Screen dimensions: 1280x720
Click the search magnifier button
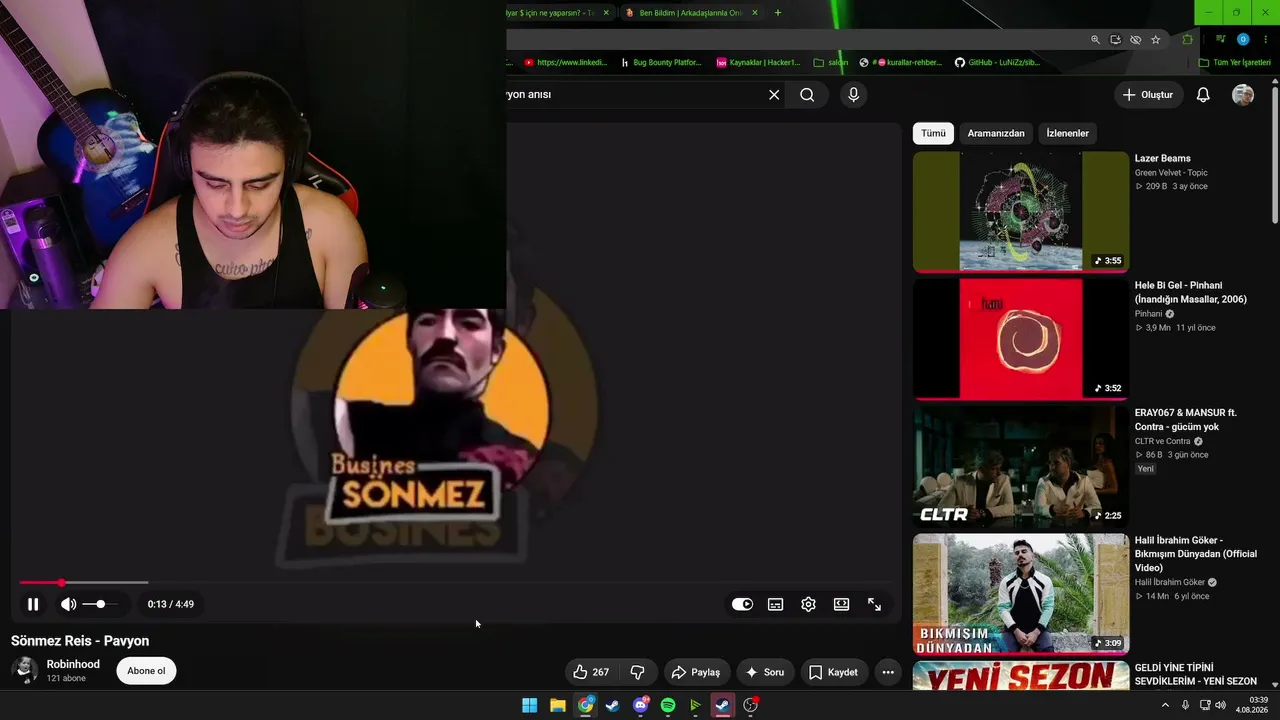pos(807,95)
